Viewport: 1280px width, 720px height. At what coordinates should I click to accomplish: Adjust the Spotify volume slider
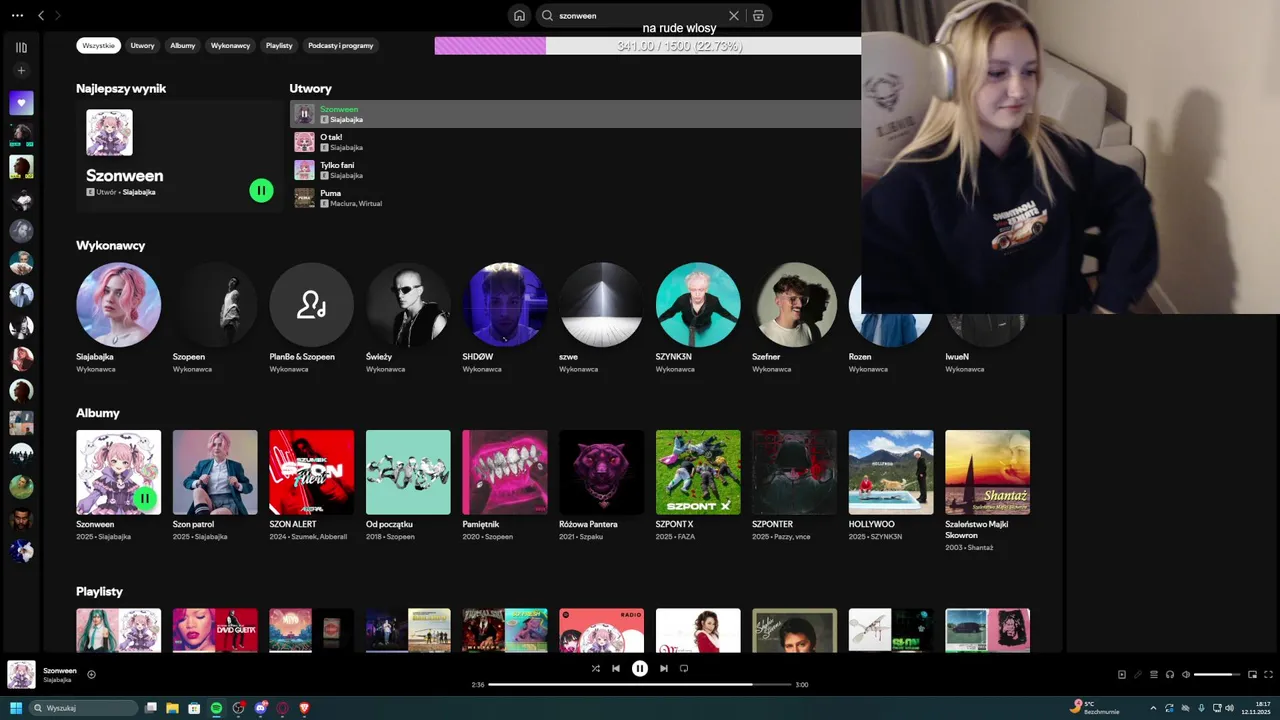pos(1217,675)
